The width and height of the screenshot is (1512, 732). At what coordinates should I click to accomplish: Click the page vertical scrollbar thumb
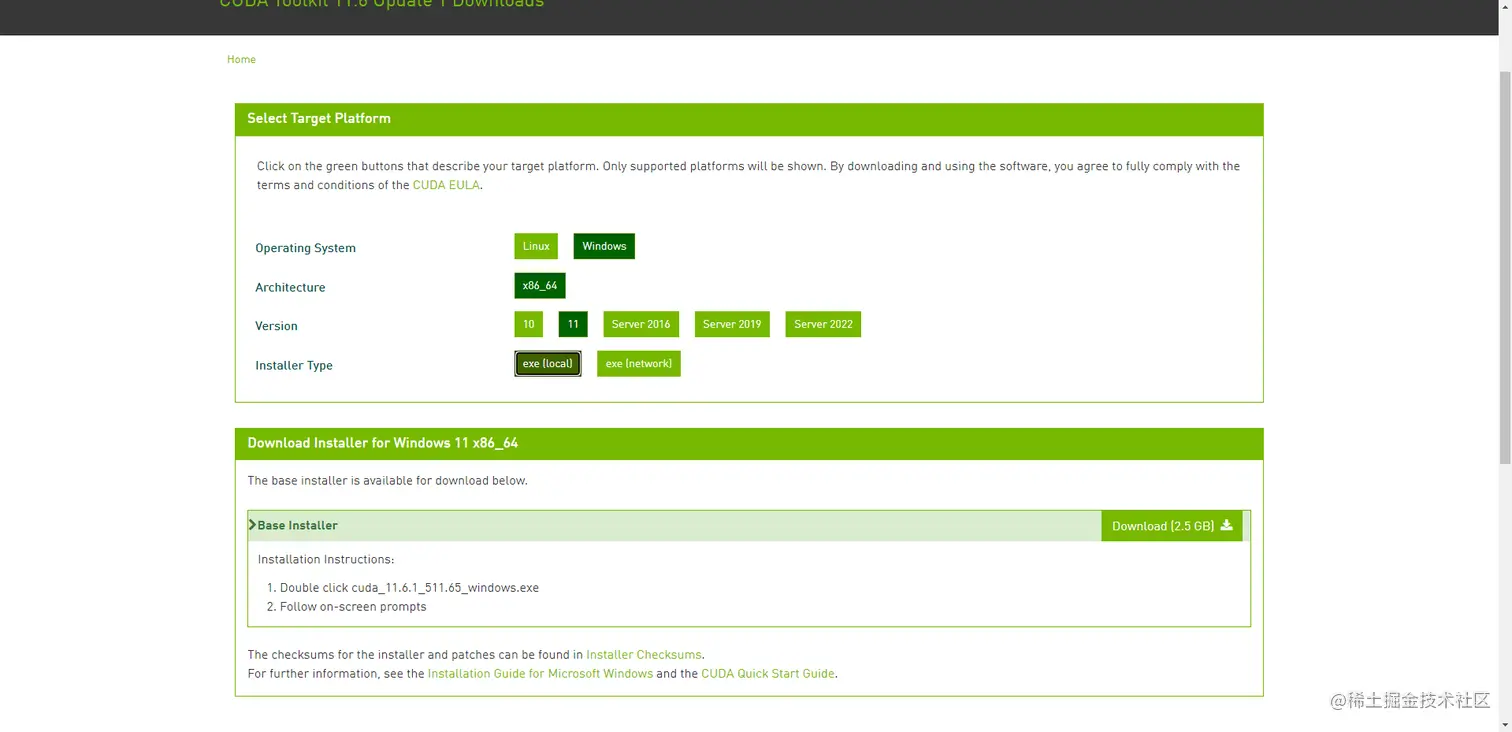[1505, 268]
